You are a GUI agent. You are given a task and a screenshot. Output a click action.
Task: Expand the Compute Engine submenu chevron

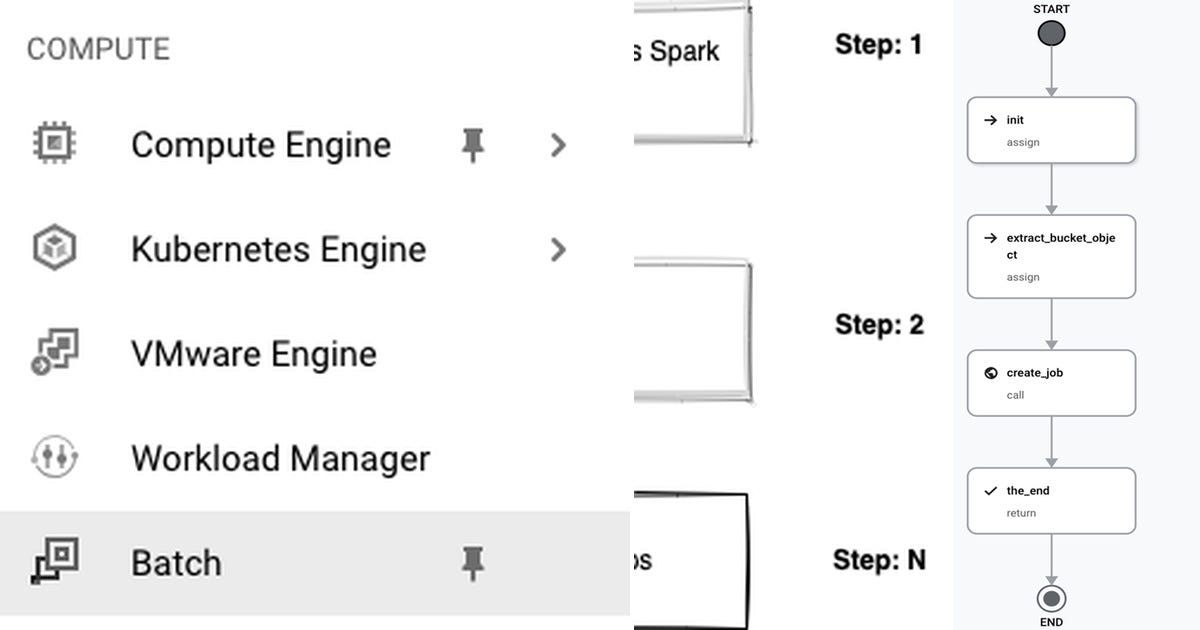click(x=558, y=144)
